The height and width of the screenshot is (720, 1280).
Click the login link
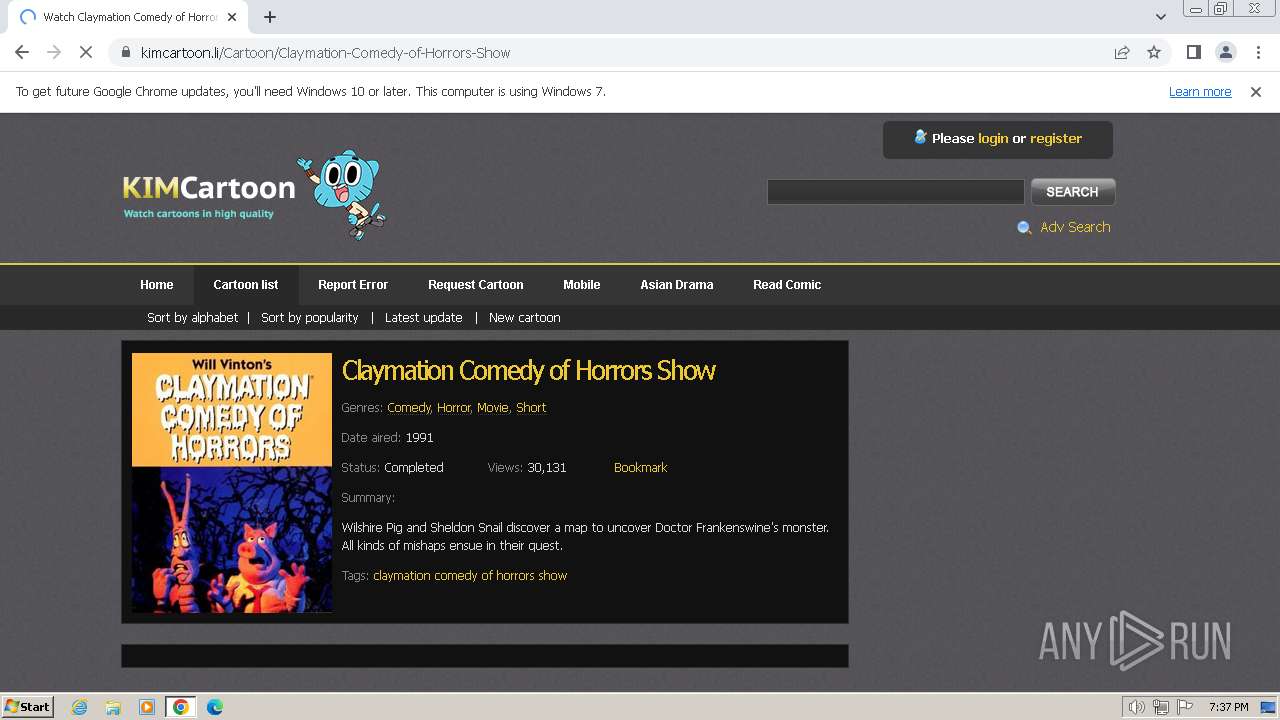[993, 139]
